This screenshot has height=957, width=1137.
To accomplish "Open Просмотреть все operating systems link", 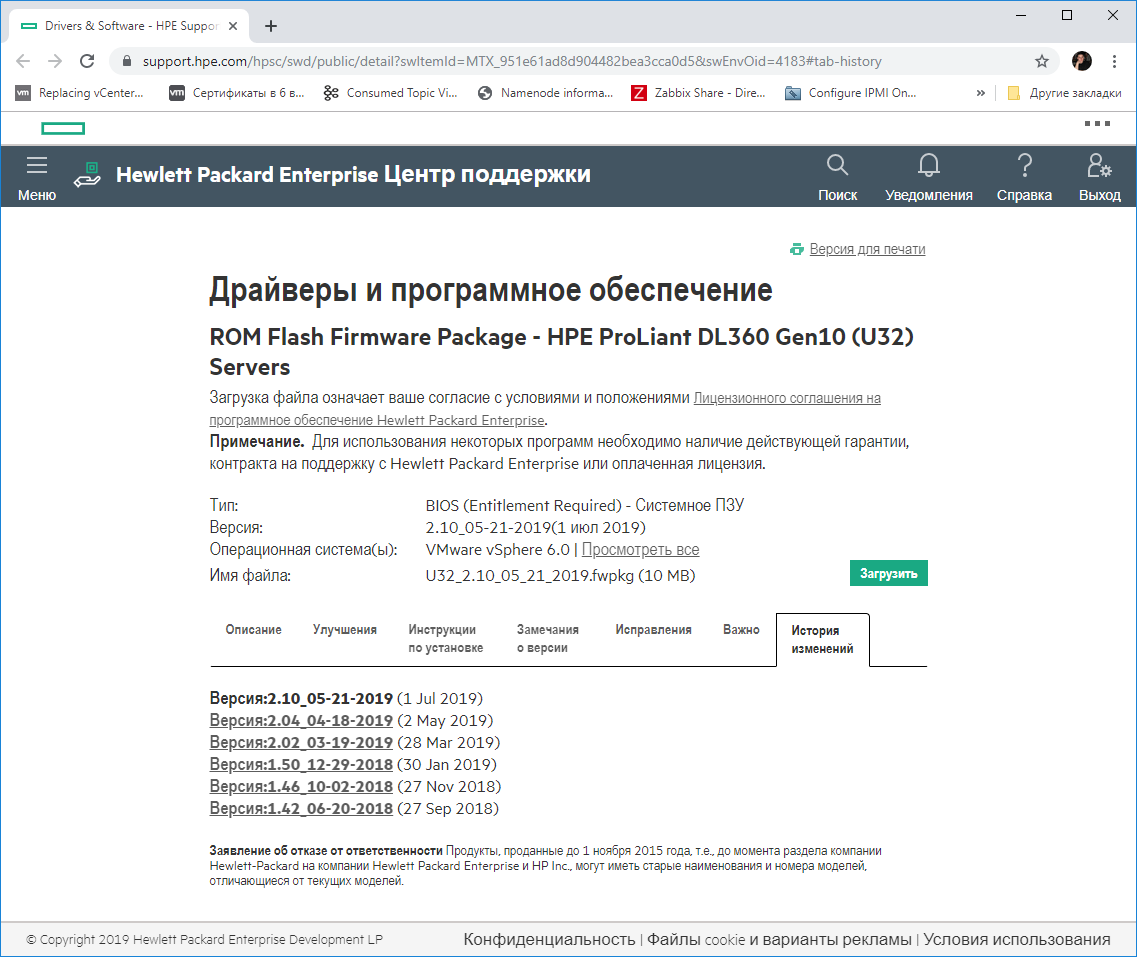I will [640, 550].
